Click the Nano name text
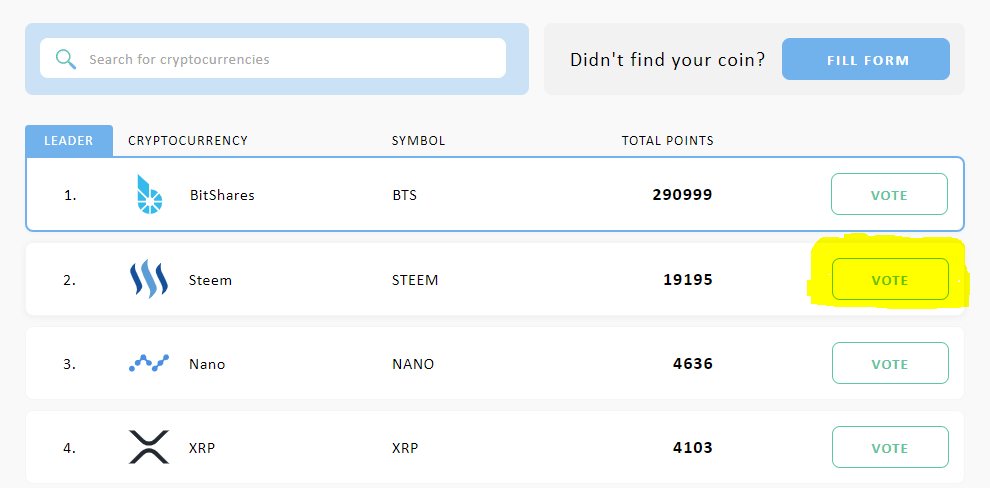 tap(207, 364)
